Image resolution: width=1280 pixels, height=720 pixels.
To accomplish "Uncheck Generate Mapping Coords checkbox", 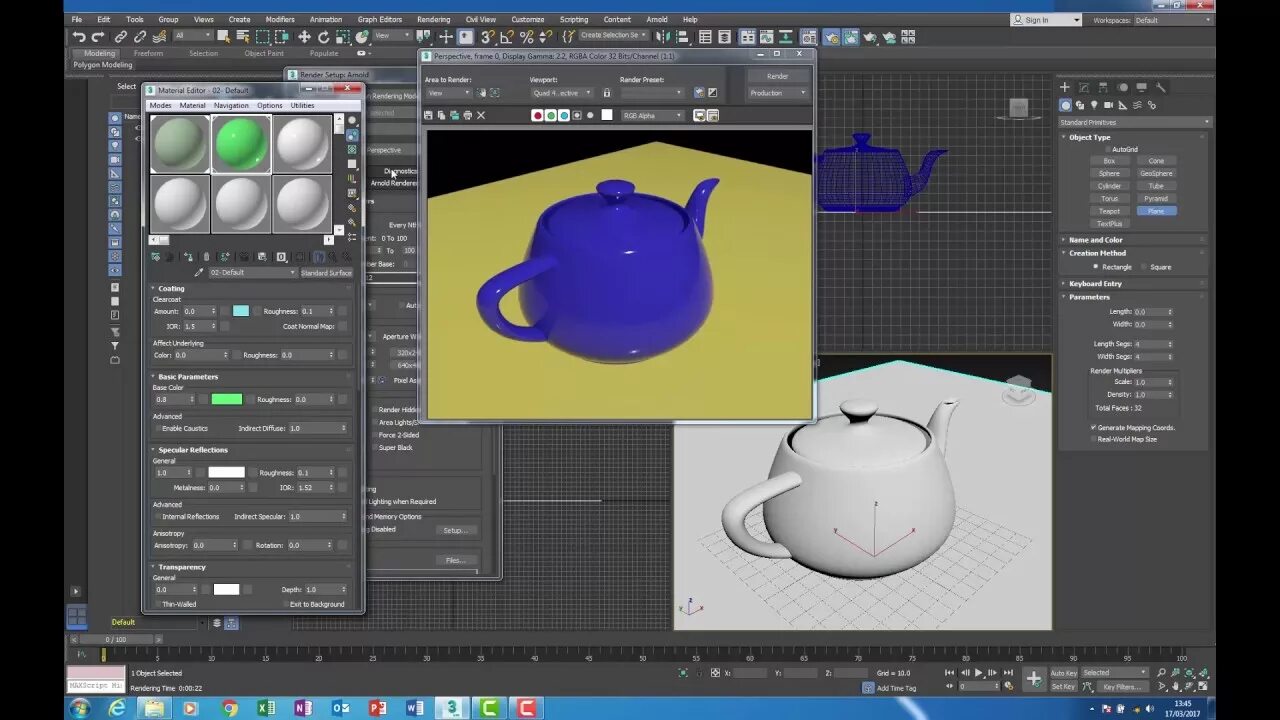I will pos(1093,427).
